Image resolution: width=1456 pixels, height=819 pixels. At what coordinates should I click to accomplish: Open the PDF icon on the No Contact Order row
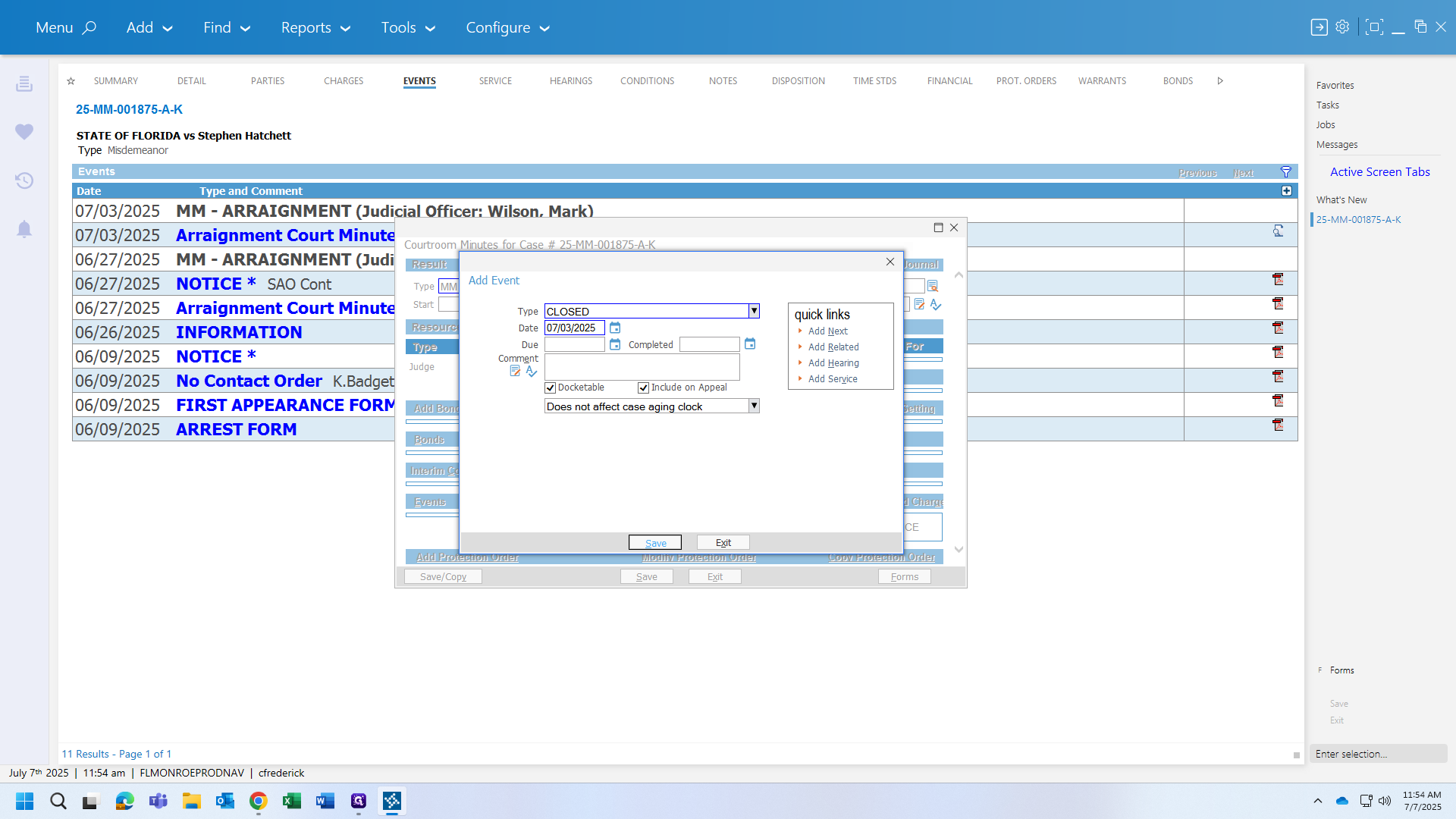(1278, 376)
